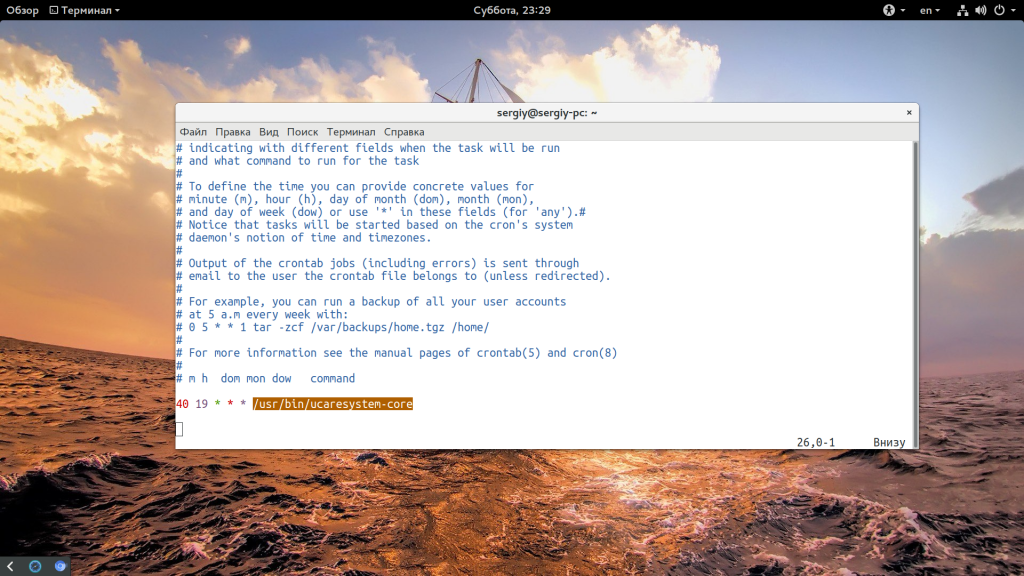Open the Поиск menu
The width and height of the screenshot is (1024, 576).
pos(302,132)
